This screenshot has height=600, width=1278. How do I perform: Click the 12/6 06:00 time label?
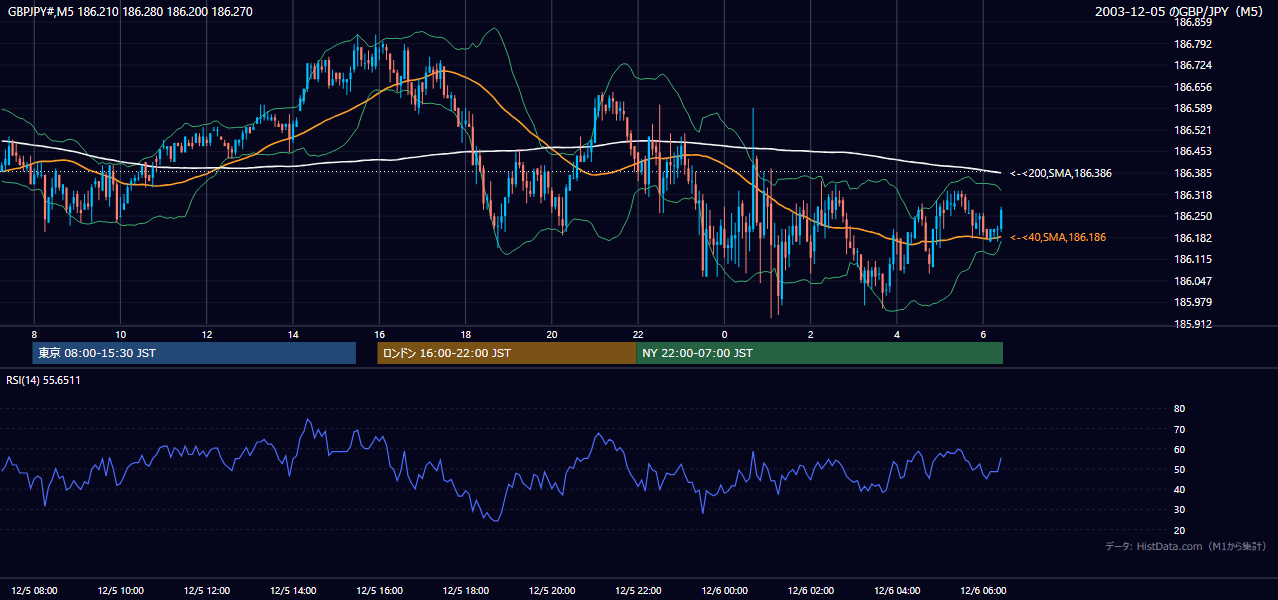(983, 591)
